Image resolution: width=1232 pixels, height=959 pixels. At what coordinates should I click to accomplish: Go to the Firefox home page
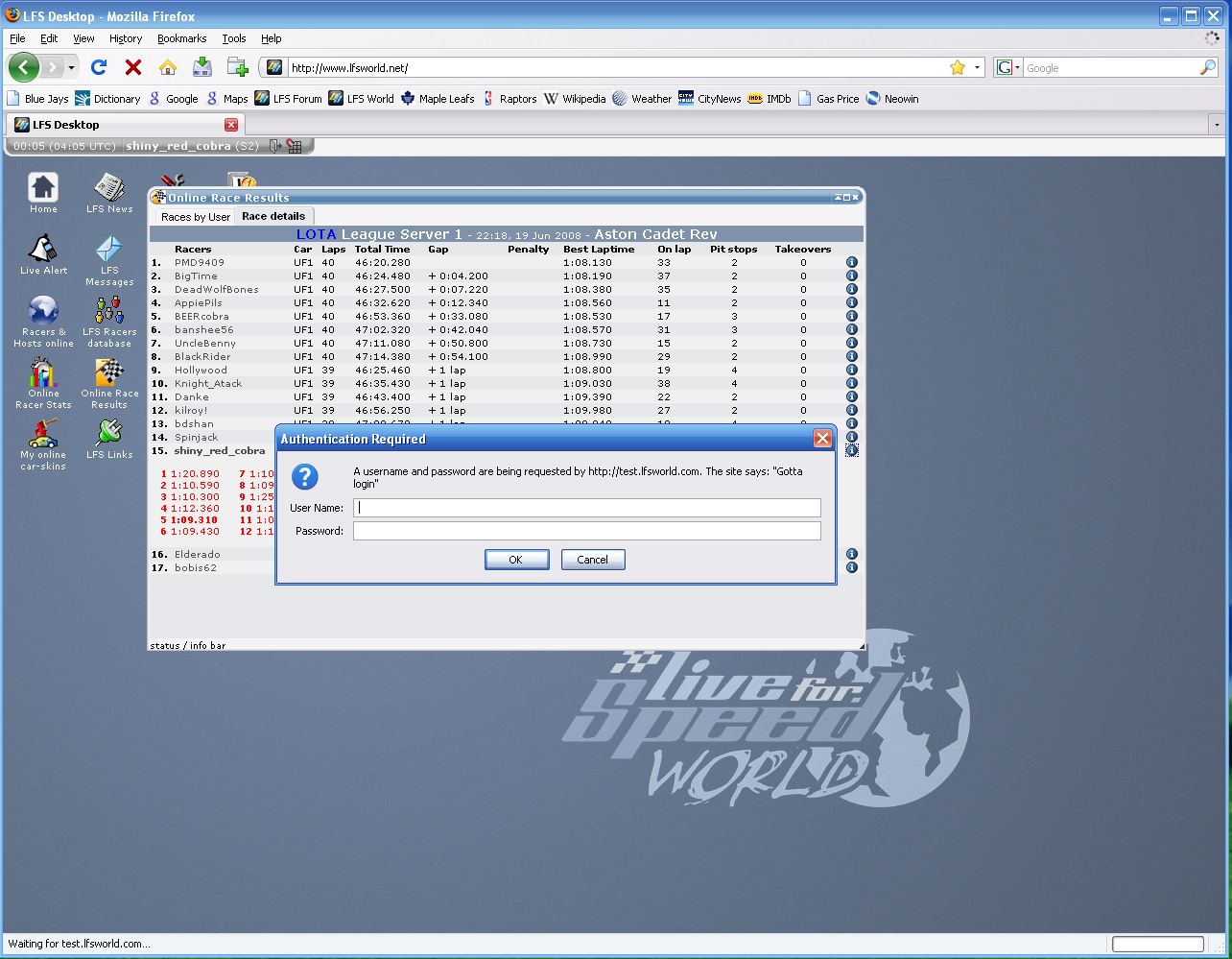(x=168, y=67)
